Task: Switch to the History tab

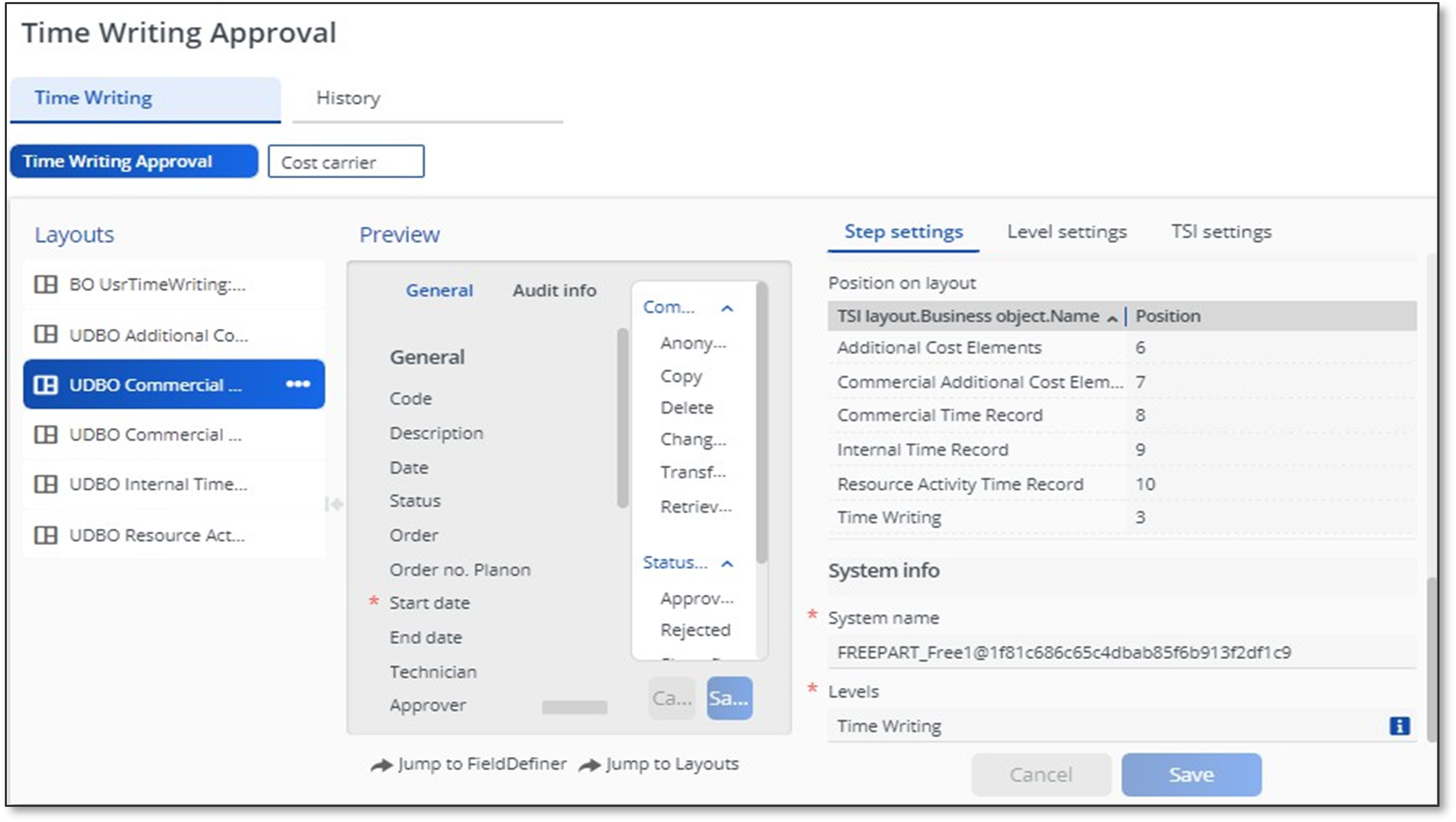Action: [x=428, y=100]
